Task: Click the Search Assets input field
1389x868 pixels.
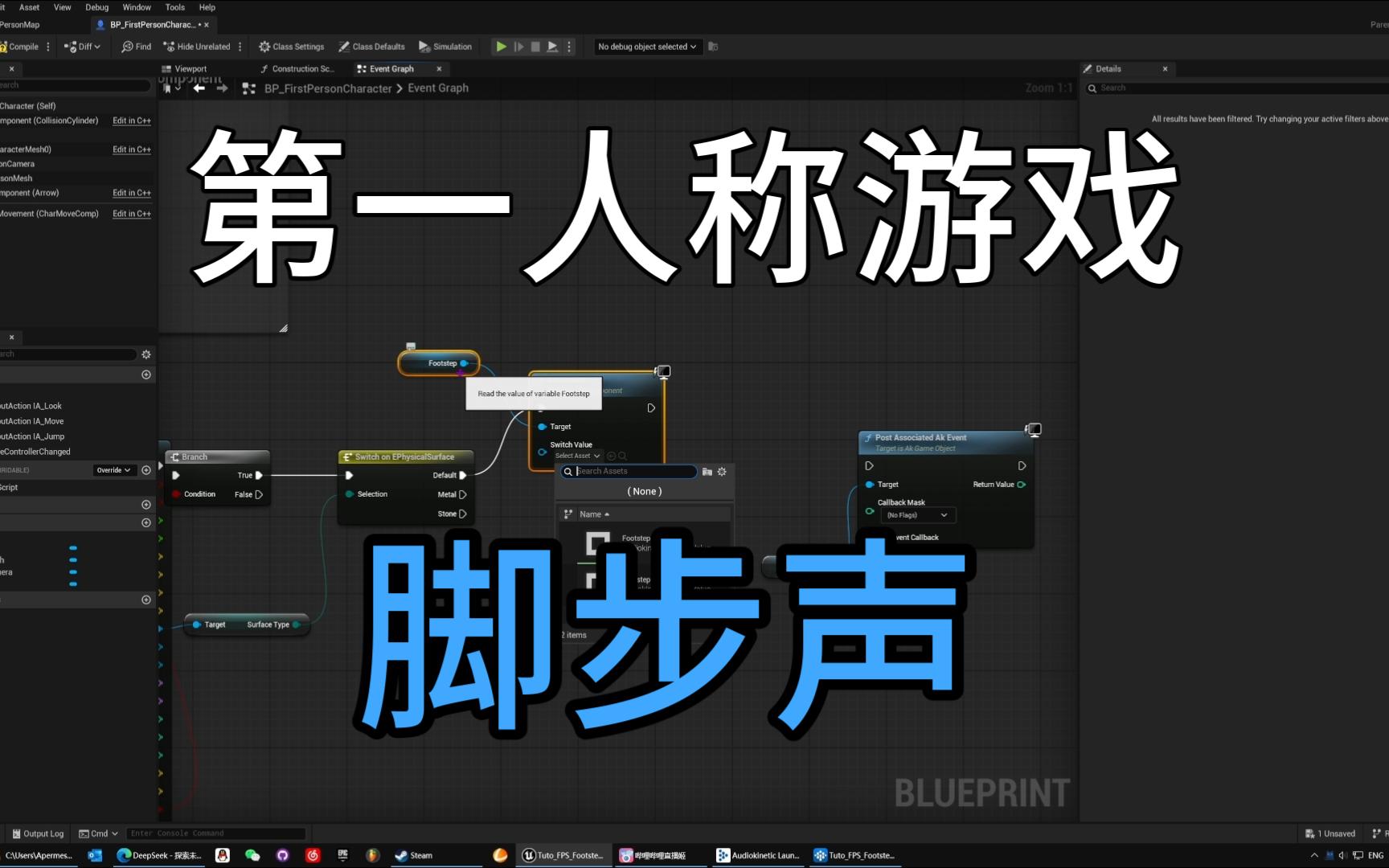Action: [x=633, y=472]
